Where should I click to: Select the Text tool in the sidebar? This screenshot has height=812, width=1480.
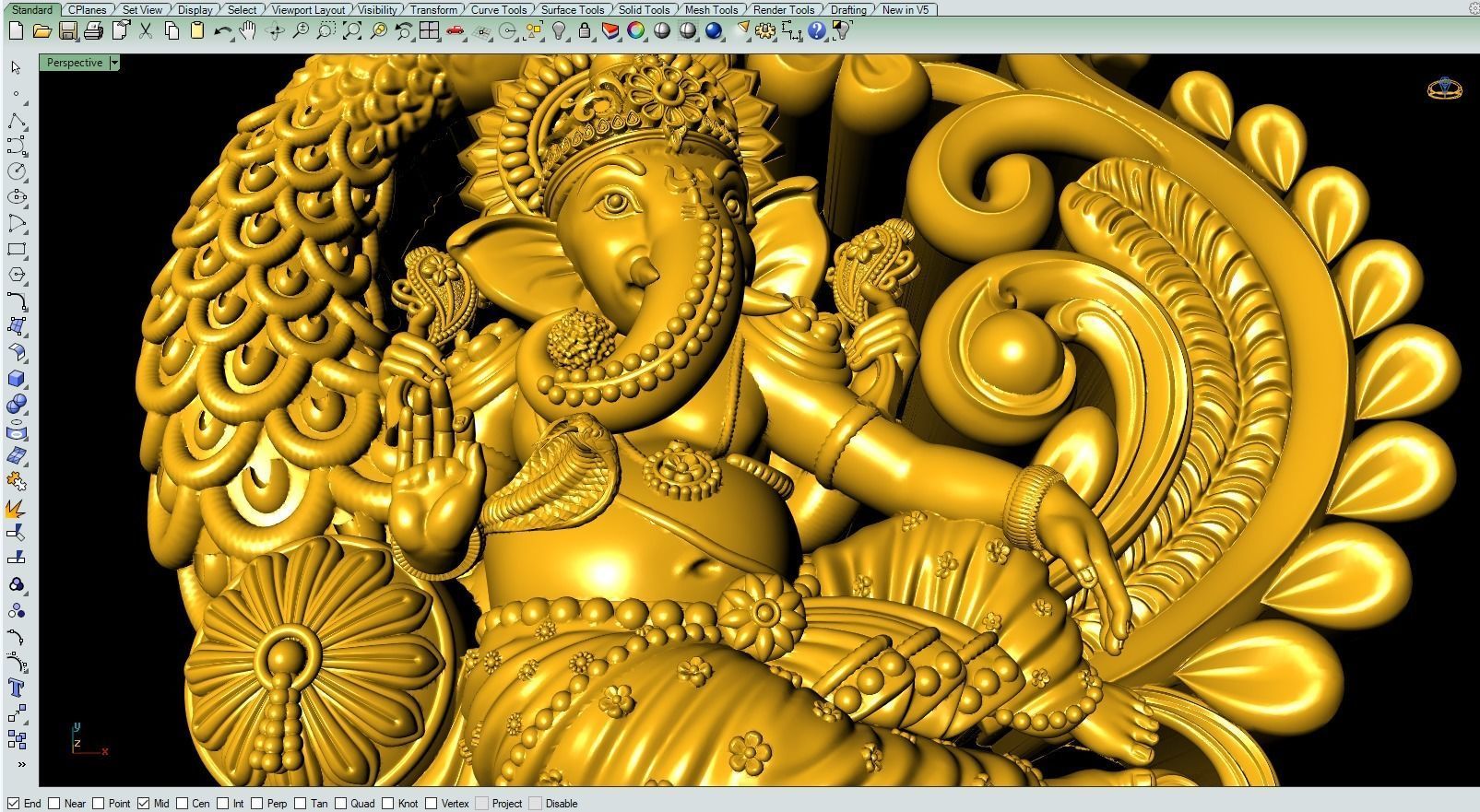[17, 688]
